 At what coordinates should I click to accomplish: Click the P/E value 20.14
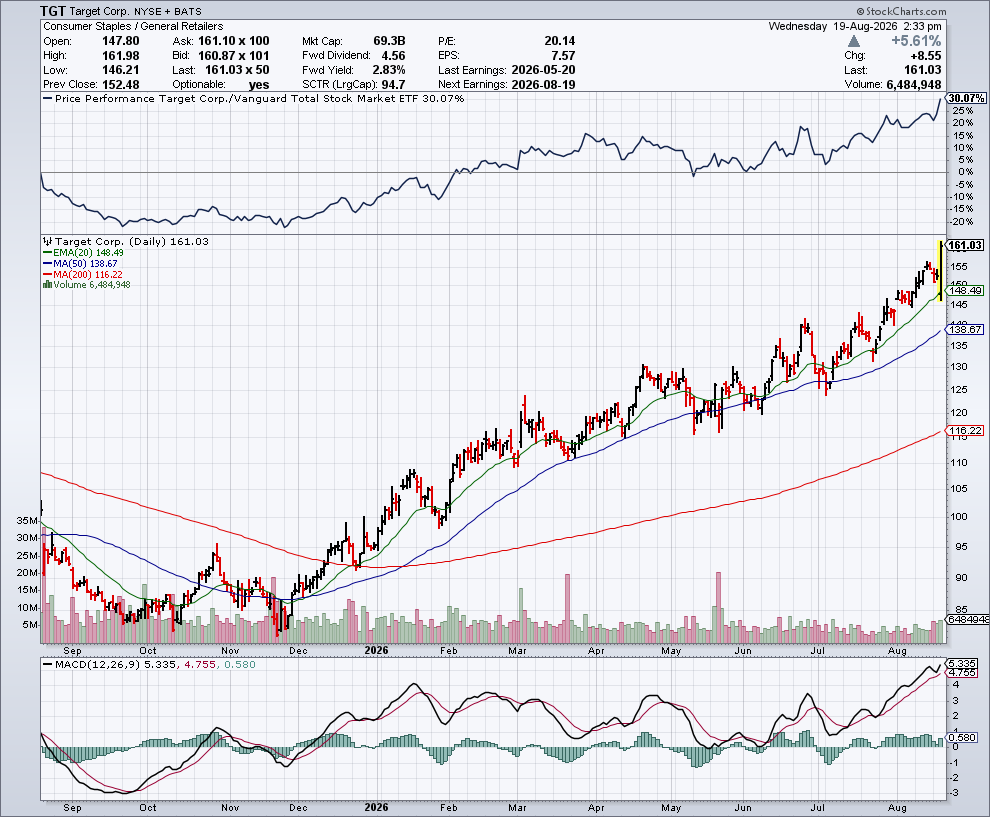click(559, 41)
